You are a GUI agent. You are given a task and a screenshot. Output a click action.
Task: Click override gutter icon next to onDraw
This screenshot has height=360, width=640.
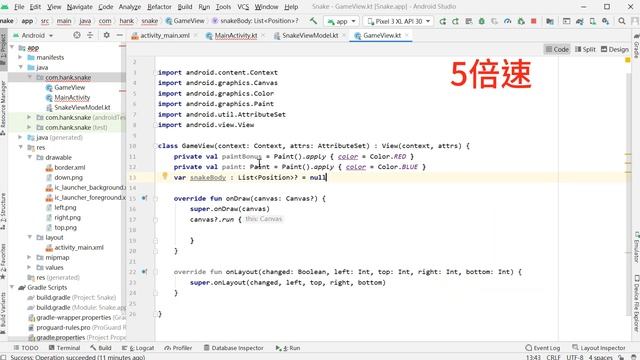(144, 198)
